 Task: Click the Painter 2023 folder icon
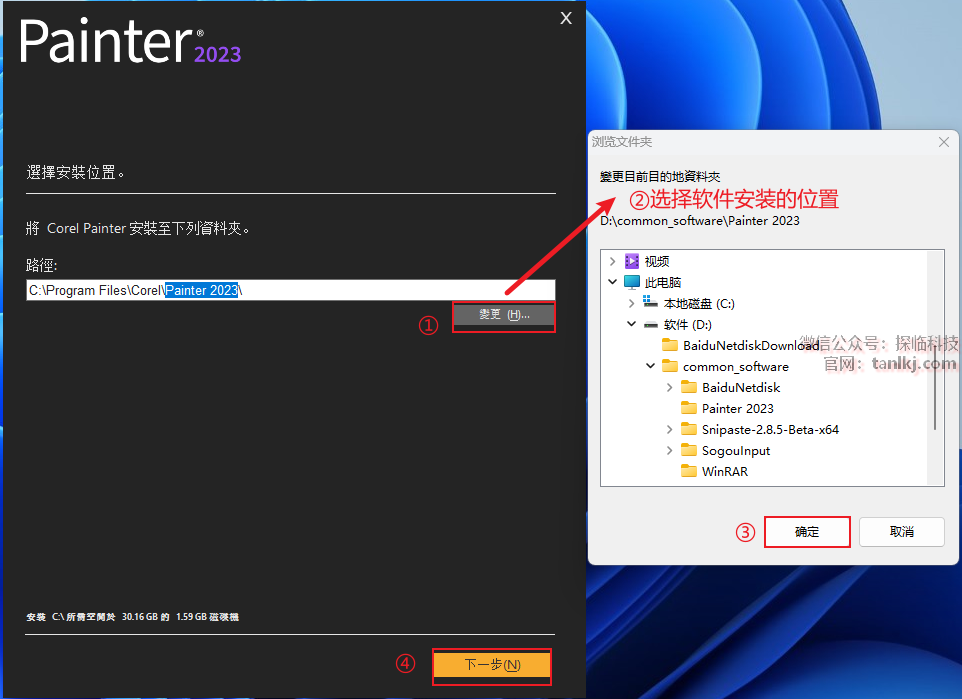[689, 407]
